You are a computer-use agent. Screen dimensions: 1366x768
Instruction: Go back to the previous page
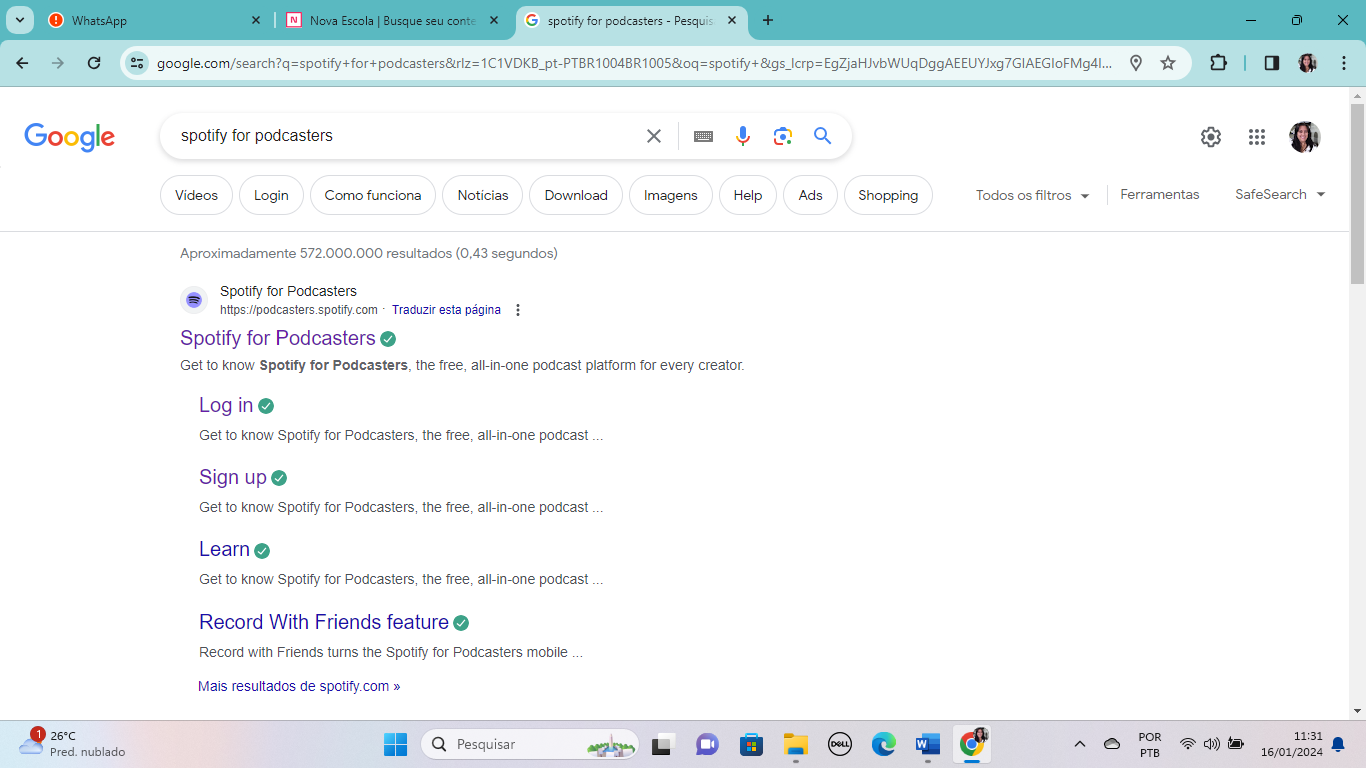(22, 63)
